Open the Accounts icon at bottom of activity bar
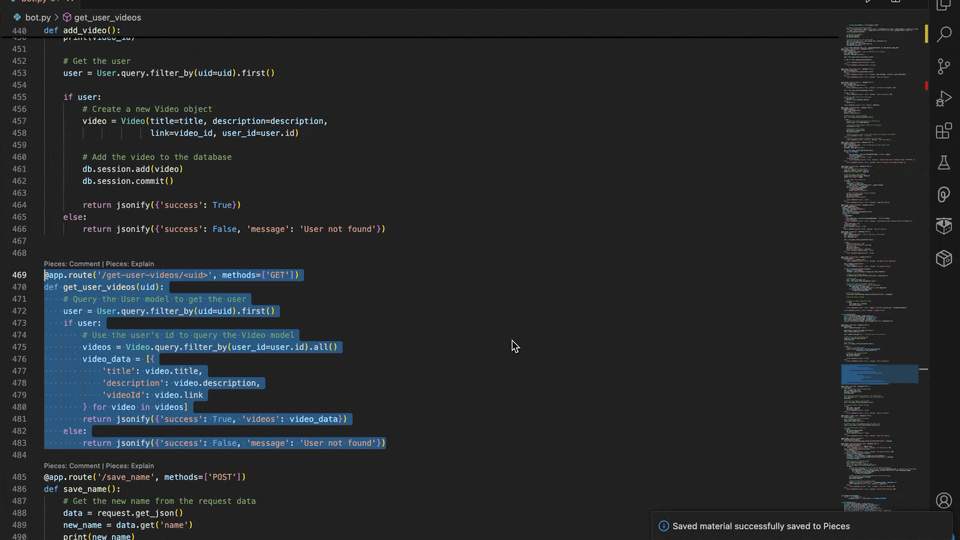The image size is (960, 540). click(943, 500)
